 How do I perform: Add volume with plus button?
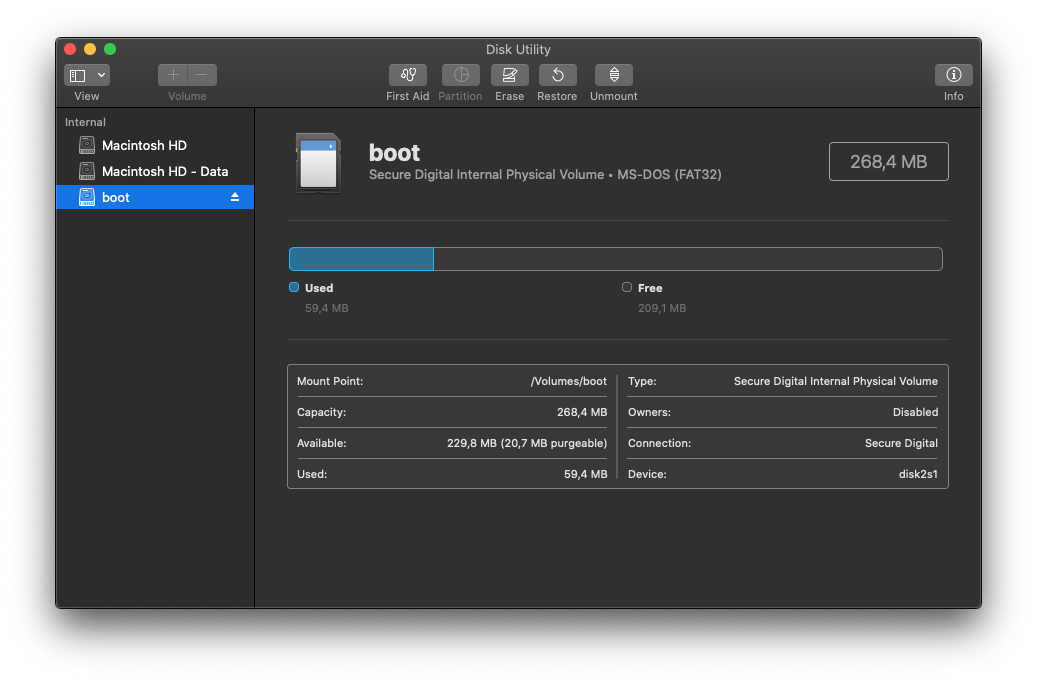click(x=173, y=75)
